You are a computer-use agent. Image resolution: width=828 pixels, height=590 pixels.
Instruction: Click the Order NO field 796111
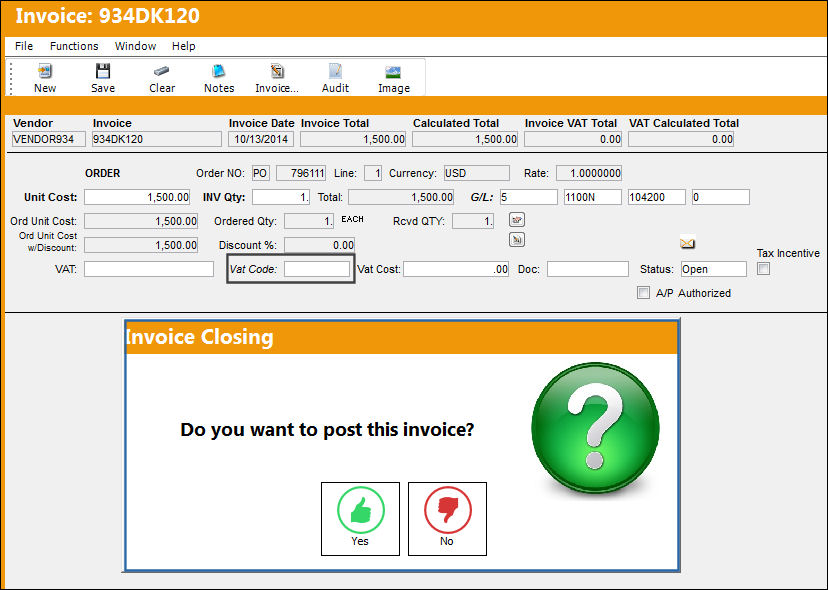click(301, 173)
